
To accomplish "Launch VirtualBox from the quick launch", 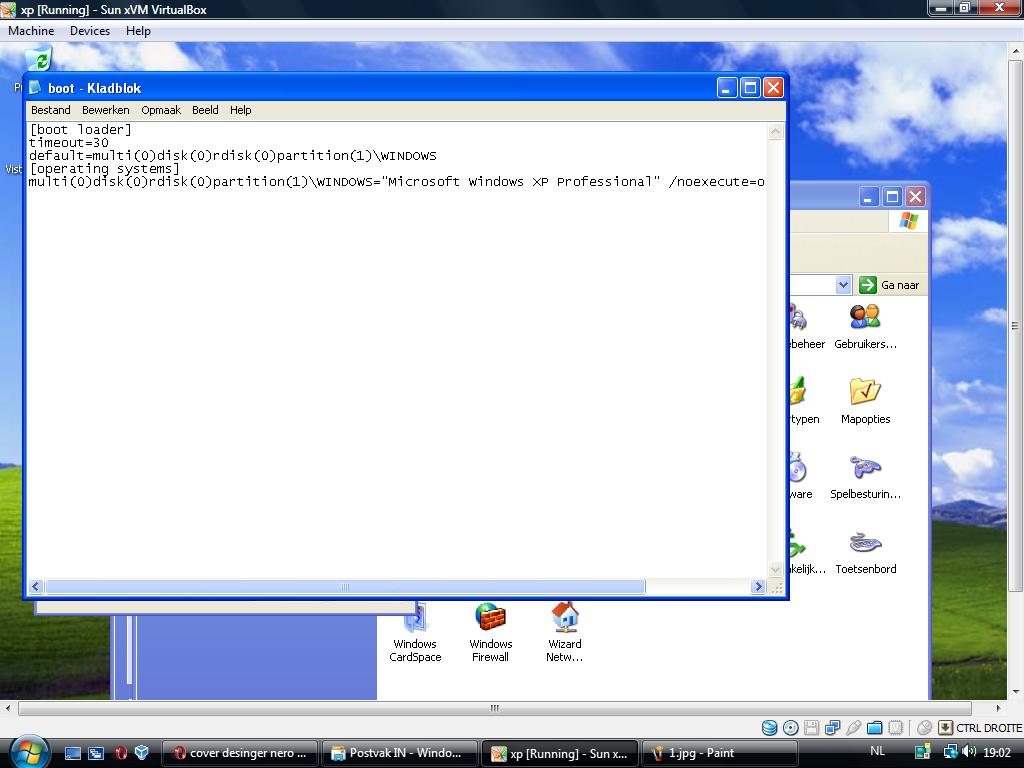I will pos(141,753).
